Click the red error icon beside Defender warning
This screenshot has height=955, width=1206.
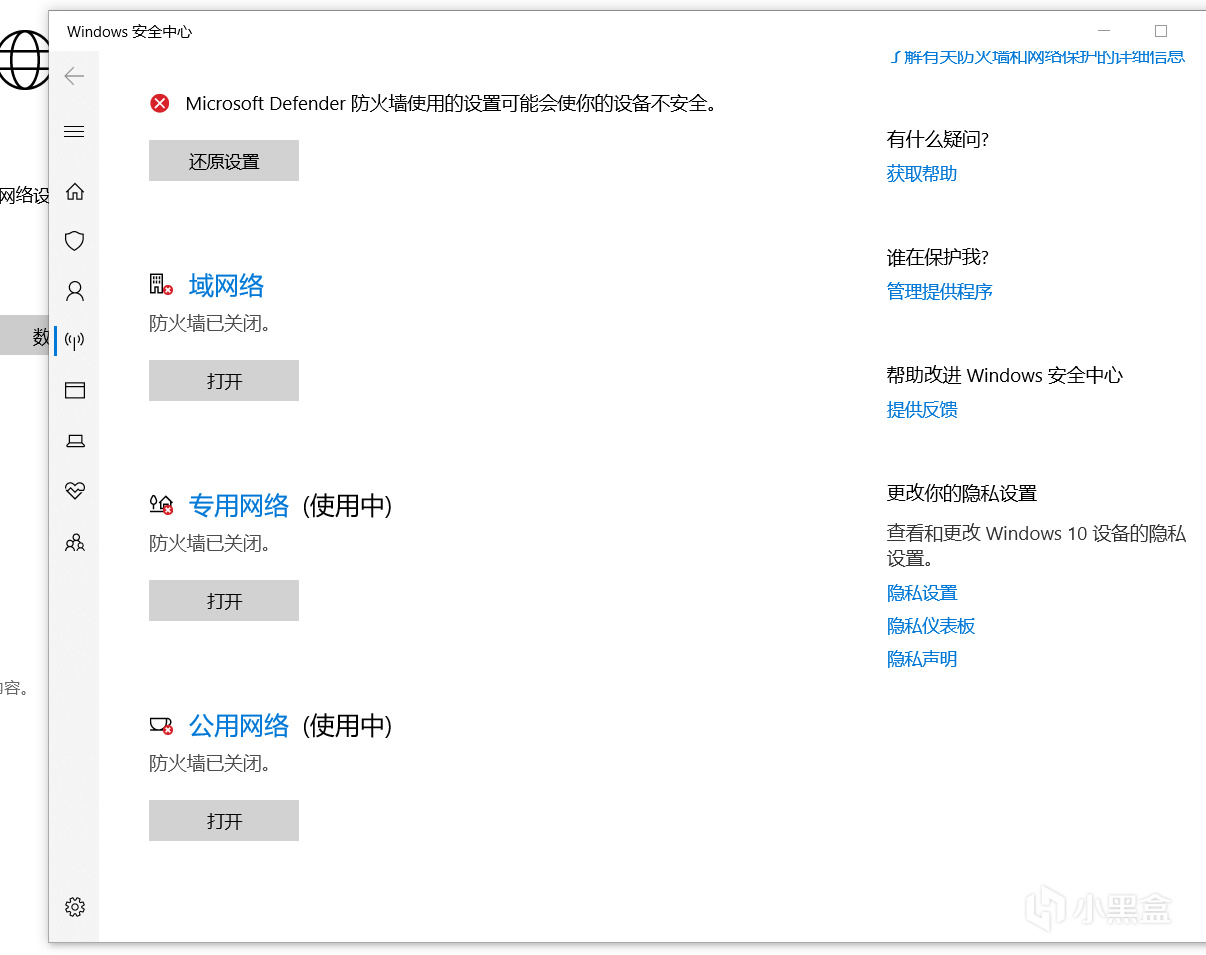pyautogui.click(x=160, y=103)
